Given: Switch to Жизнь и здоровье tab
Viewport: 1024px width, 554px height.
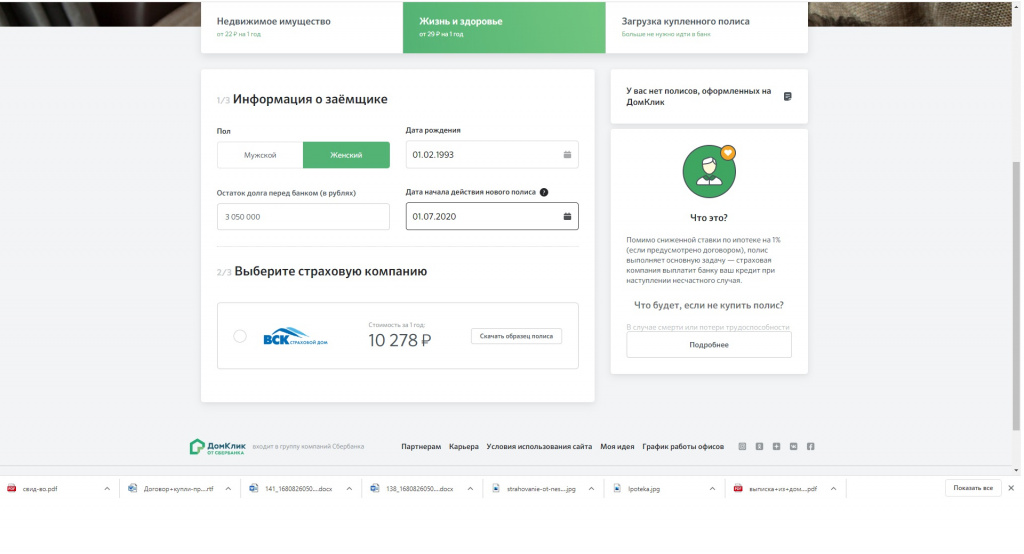Looking at the screenshot, I should (x=504, y=27).
